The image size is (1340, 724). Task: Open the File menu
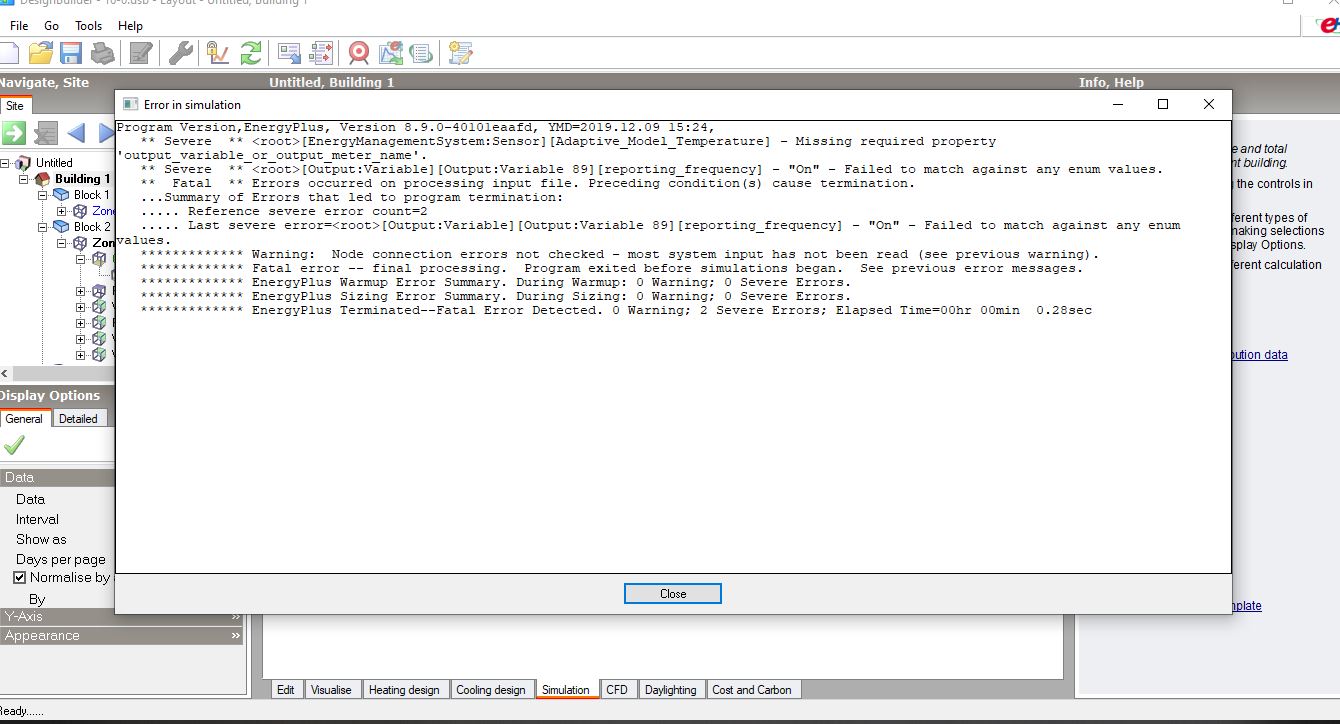[19, 26]
